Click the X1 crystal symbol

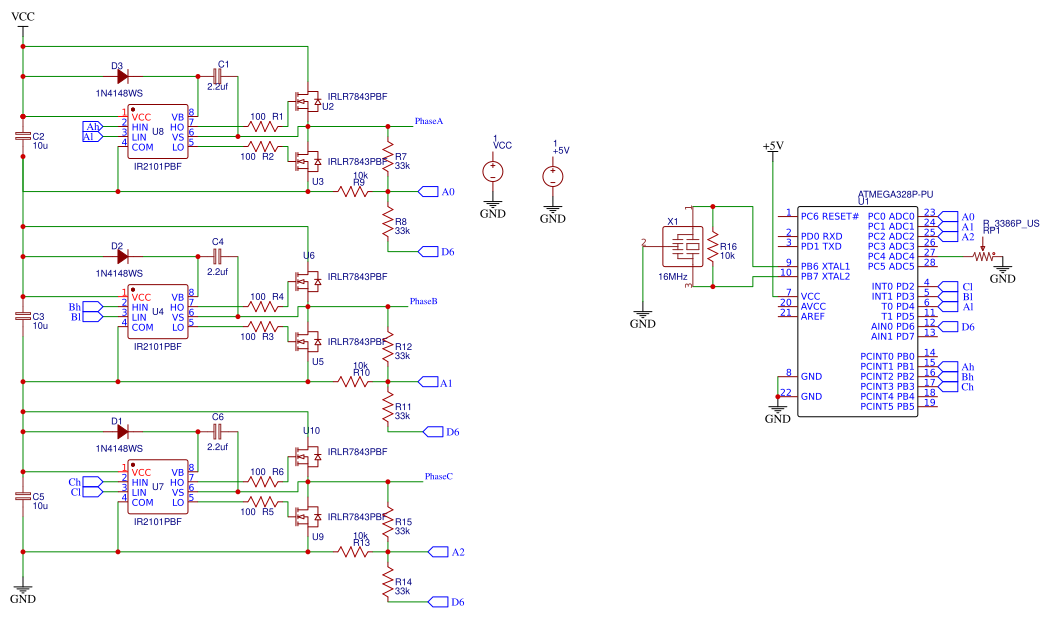point(683,246)
